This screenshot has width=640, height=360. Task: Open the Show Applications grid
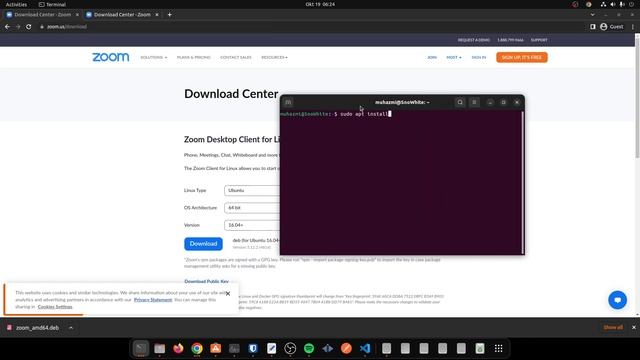[x=498, y=348]
